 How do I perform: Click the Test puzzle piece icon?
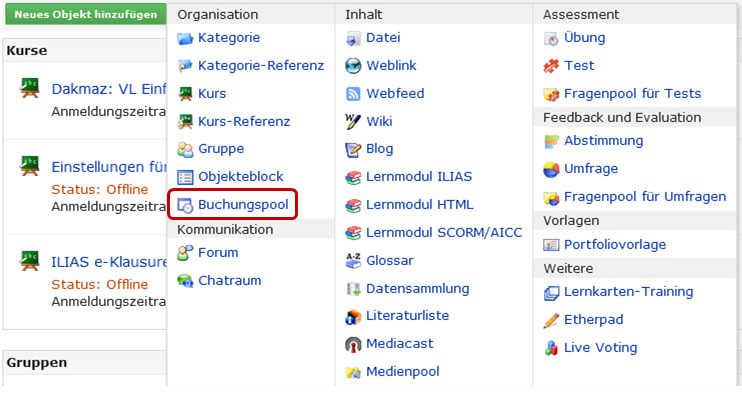coord(551,66)
